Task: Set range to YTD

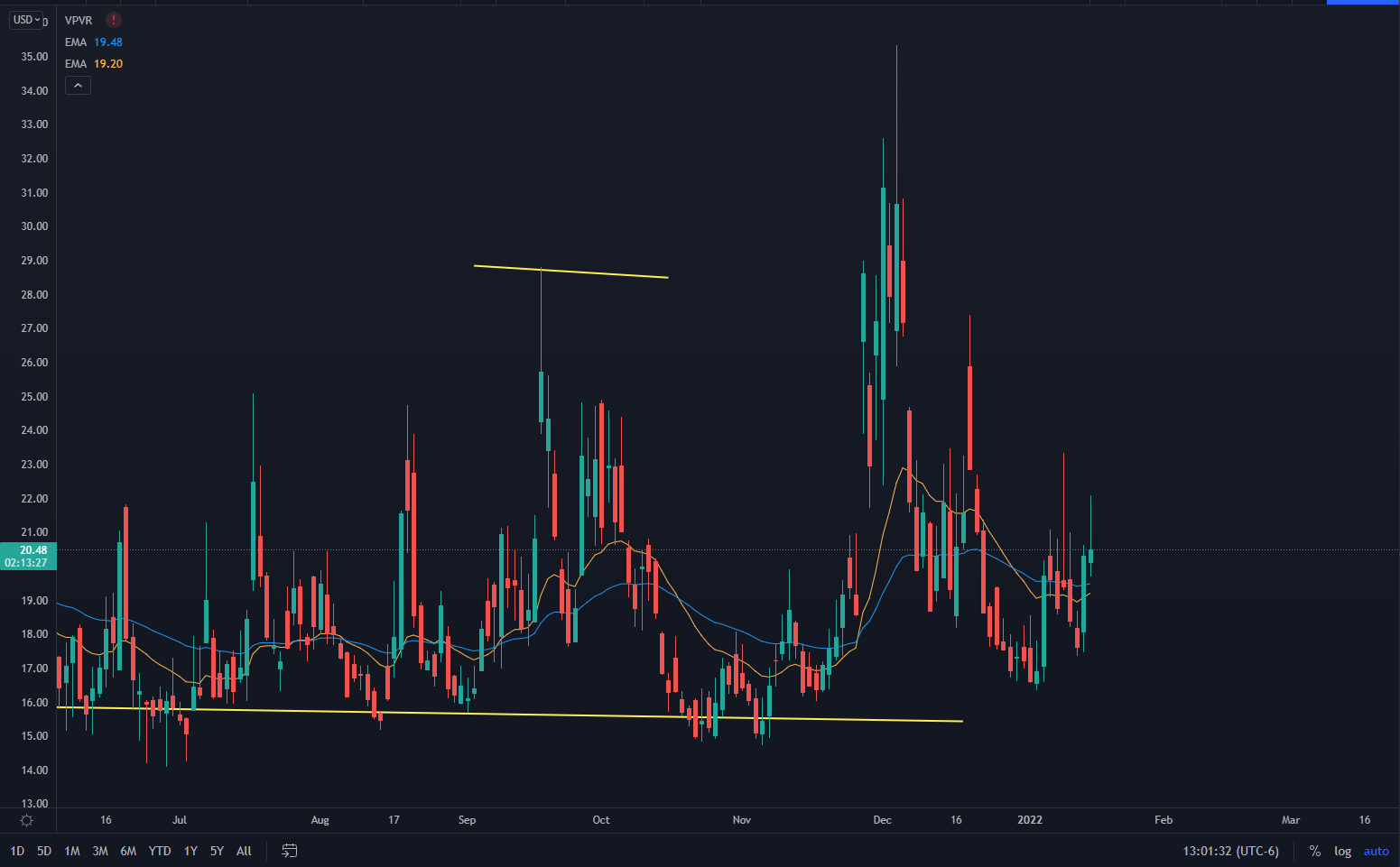Action: coord(160,851)
